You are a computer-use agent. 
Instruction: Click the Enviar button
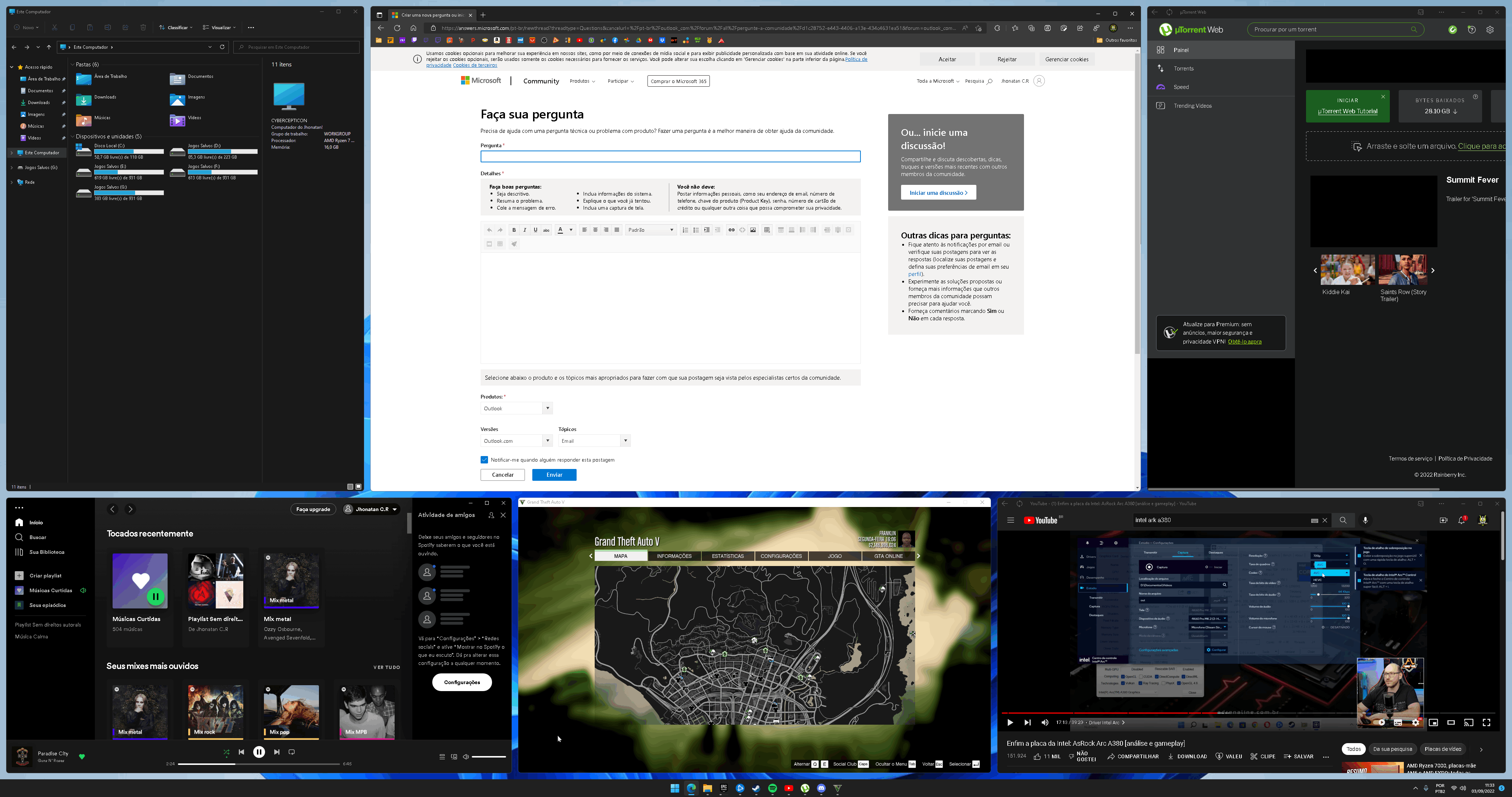click(x=554, y=475)
